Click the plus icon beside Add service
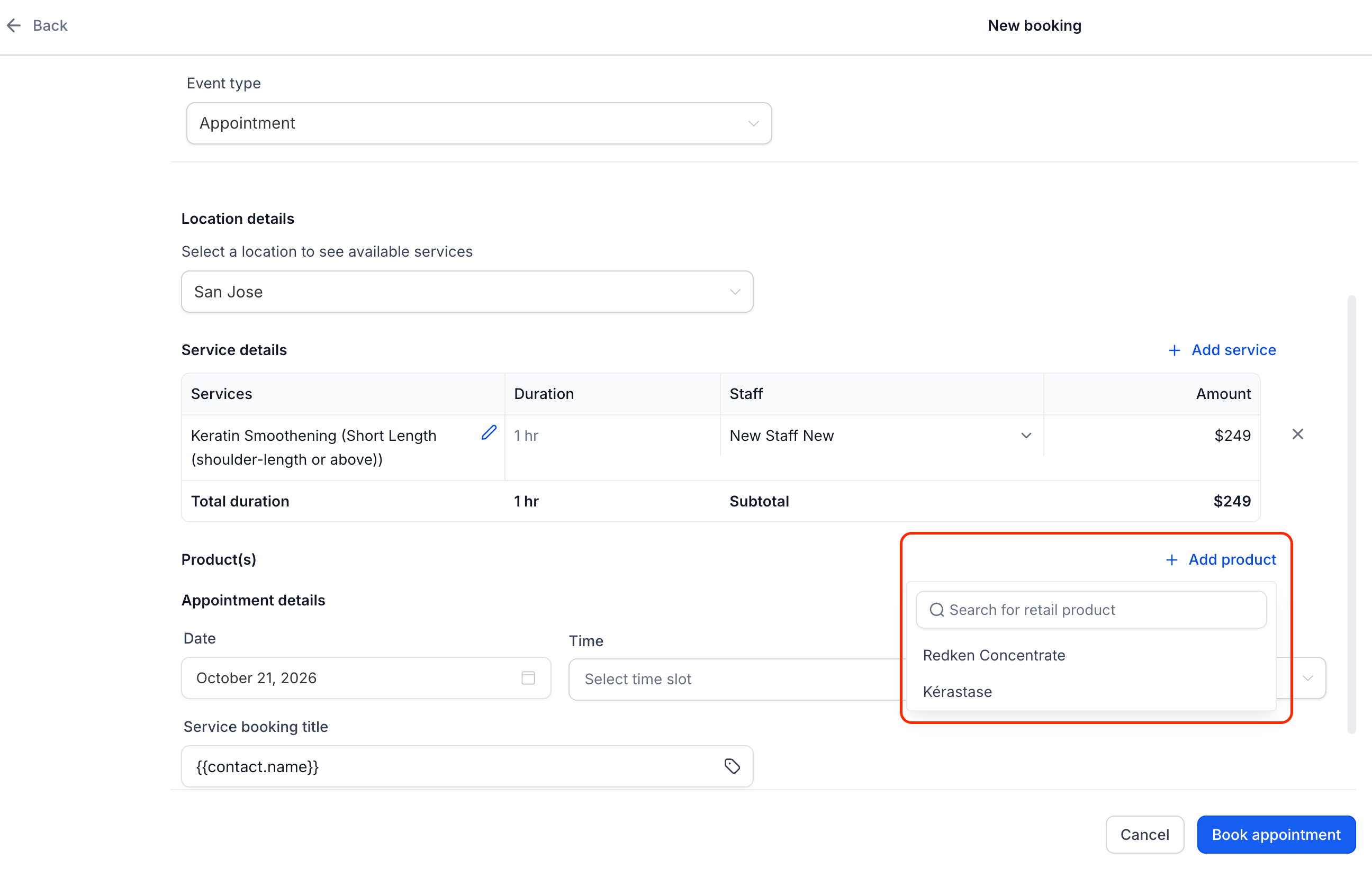This screenshot has width=1372, height=869. coord(1174,350)
